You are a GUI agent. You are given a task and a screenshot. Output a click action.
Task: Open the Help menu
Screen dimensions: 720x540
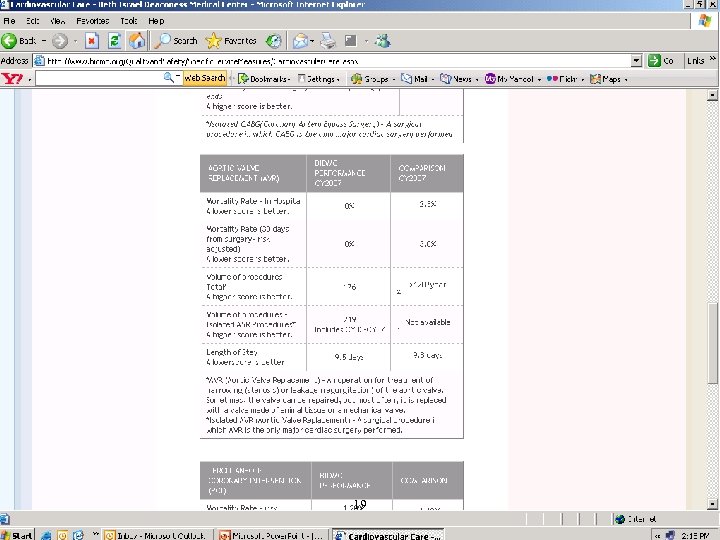(156, 21)
